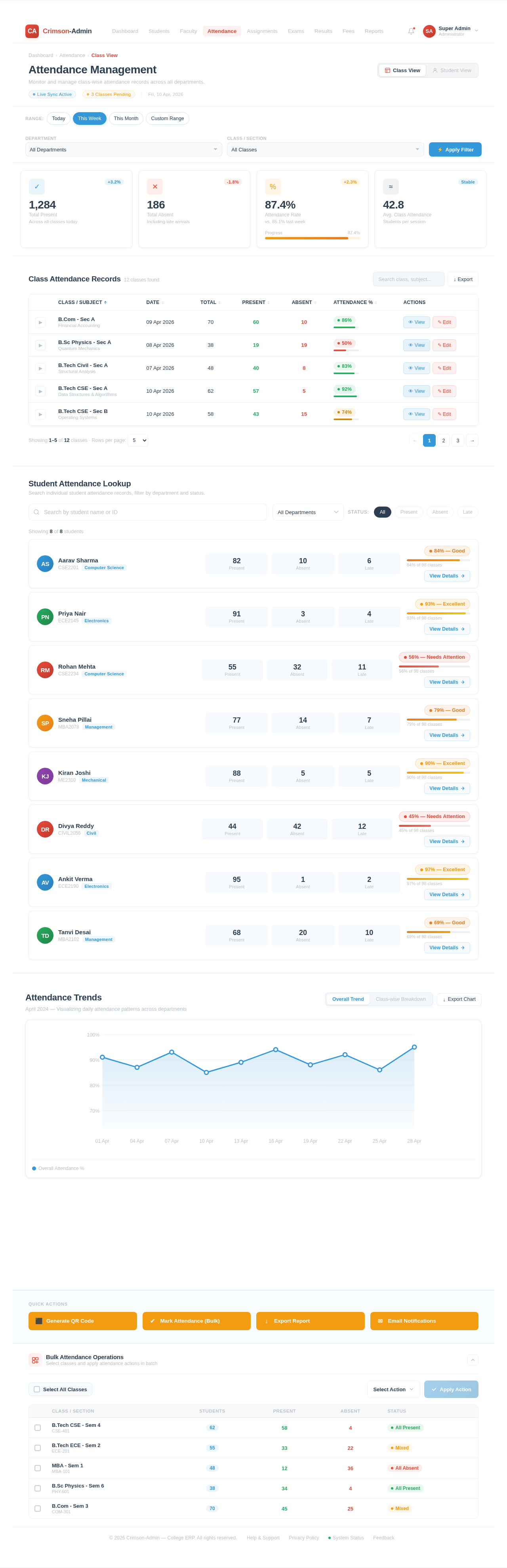Click the Attendance Rate progress bar

[312, 238]
